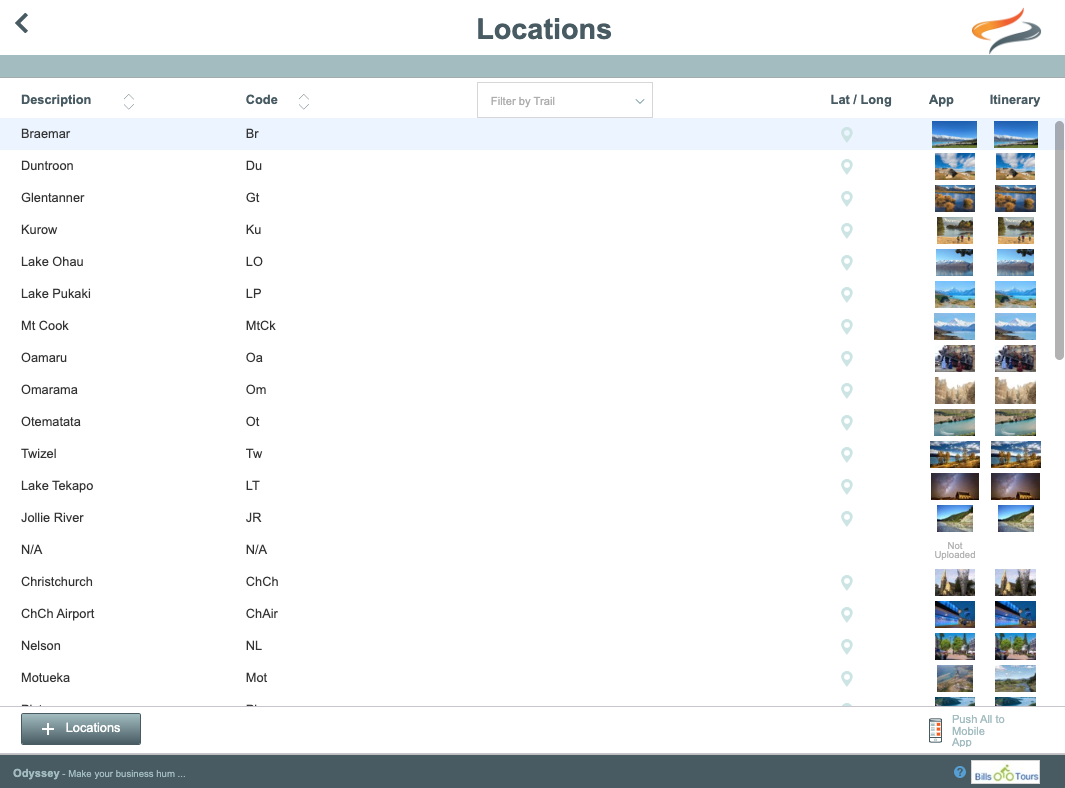The width and height of the screenshot is (1065, 788).
Task: Open map pin for Otematata
Action: [846, 422]
